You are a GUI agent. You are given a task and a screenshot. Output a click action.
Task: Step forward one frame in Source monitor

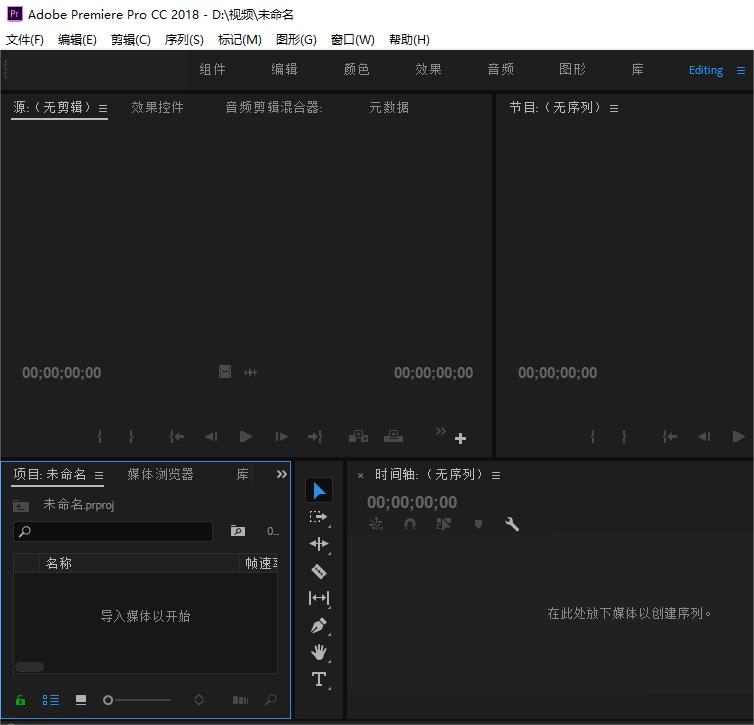281,437
